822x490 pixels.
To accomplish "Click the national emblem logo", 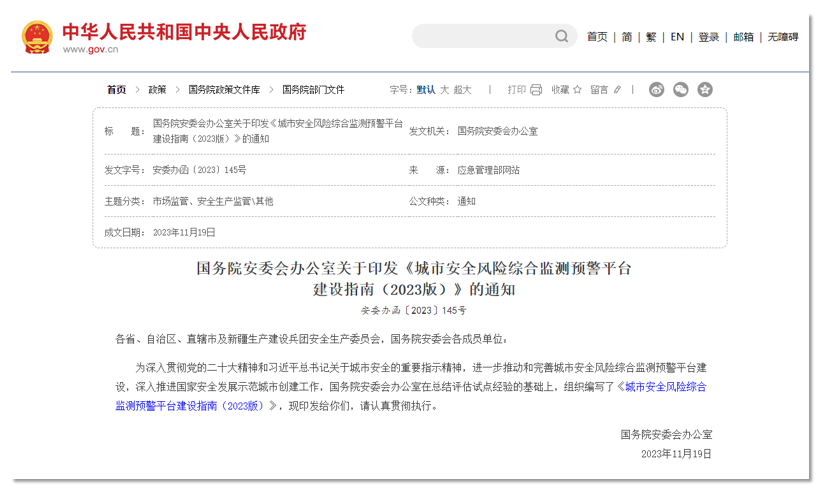I will point(37,37).
